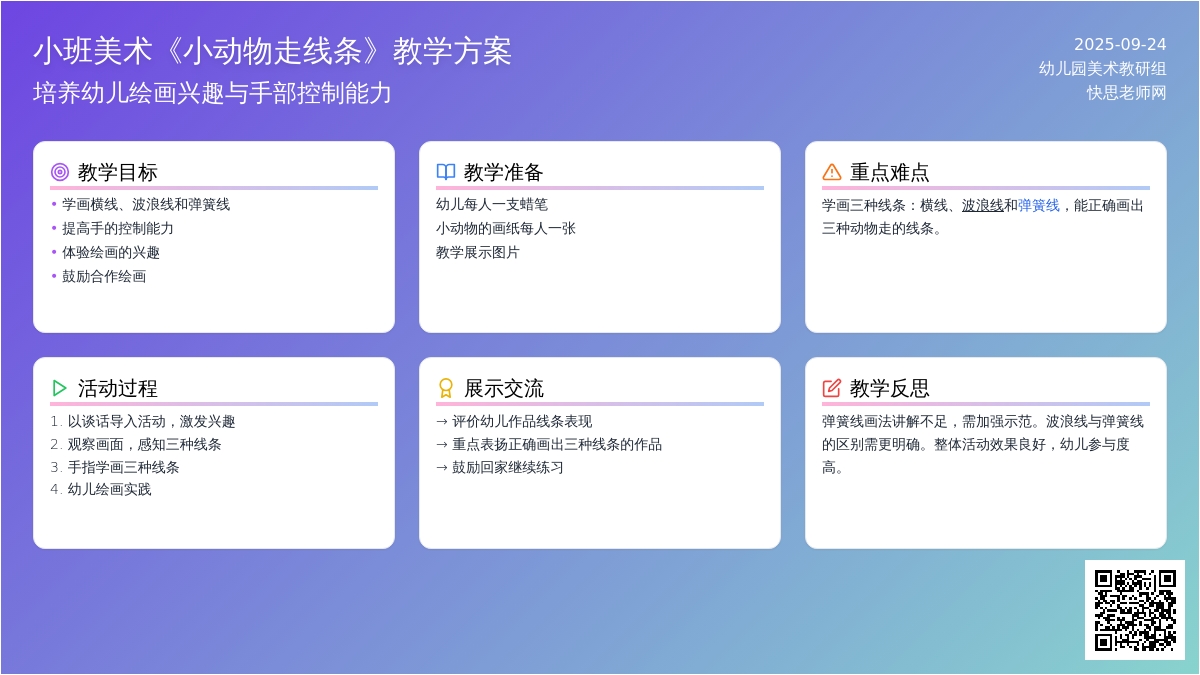Select the subtitle 培养幼儿绘画兴趣与手部控制能力

(212, 93)
